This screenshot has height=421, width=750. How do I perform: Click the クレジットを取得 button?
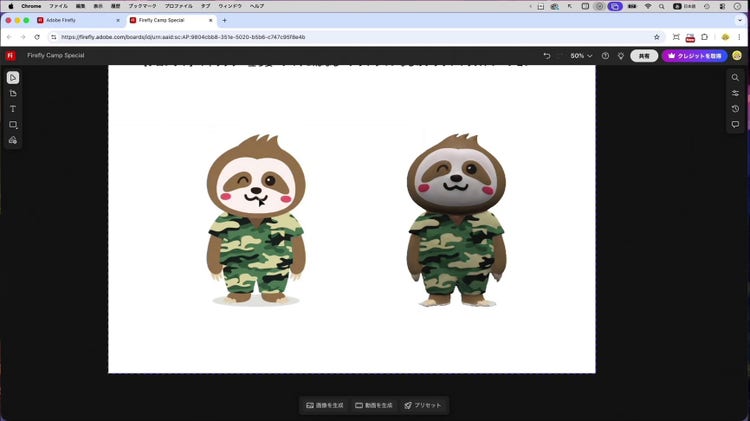695,56
